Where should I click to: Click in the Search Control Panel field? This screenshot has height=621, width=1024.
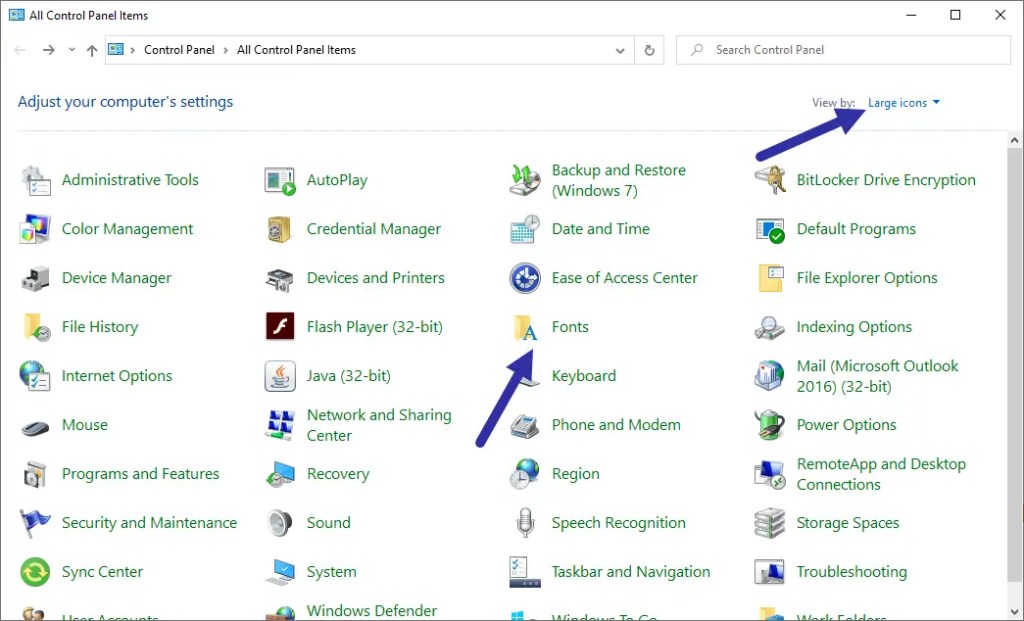tap(843, 50)
